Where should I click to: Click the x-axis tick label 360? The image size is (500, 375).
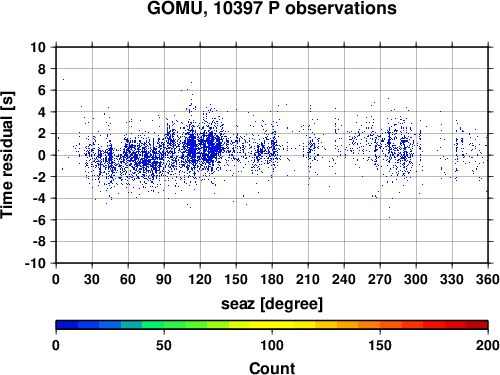[x=488, y=279]
